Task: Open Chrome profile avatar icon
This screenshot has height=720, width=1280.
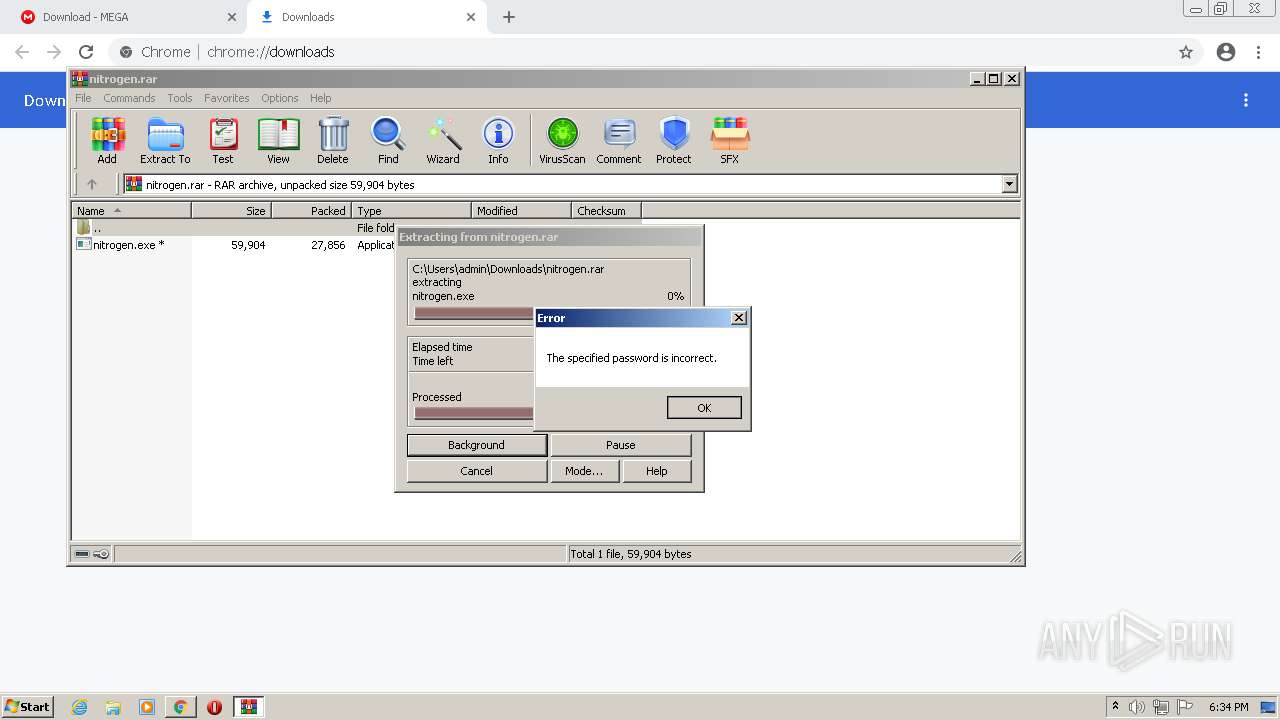Action: point(1226,52)
